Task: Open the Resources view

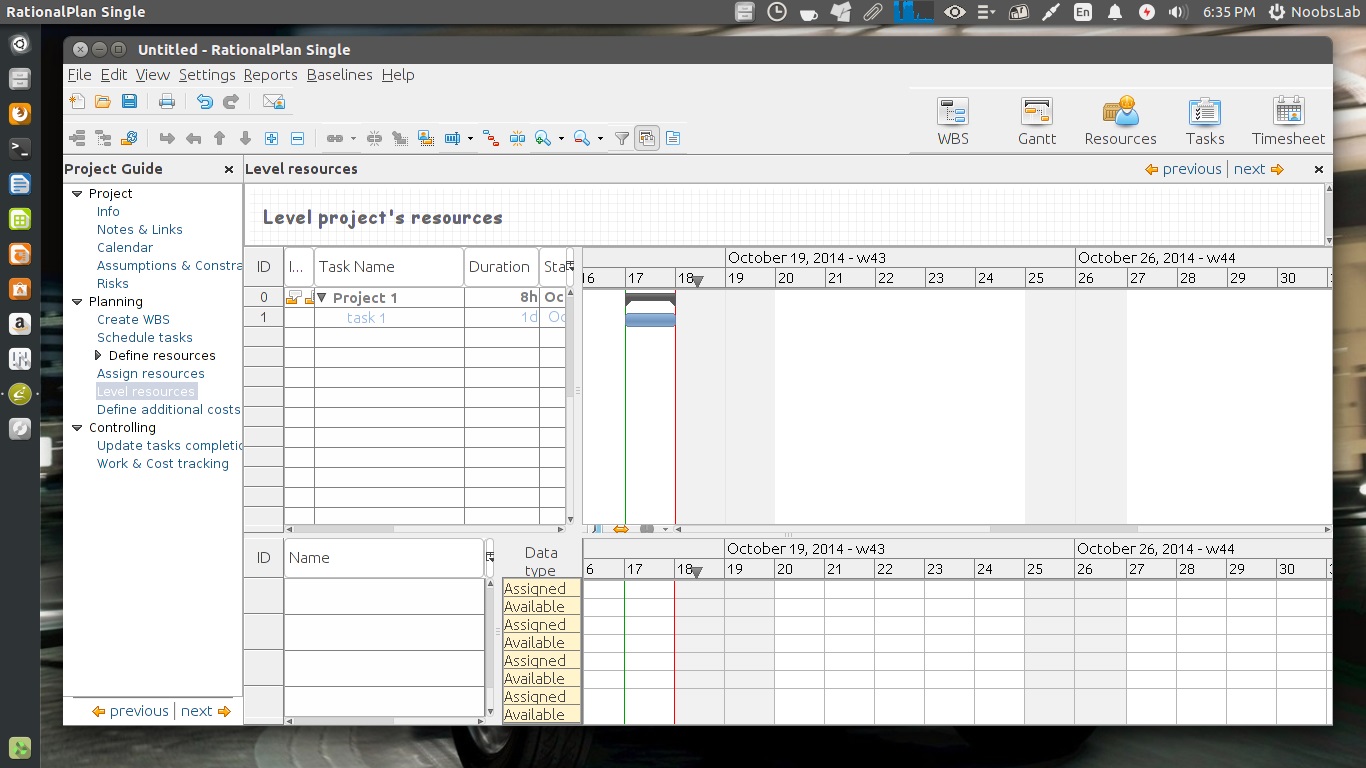Action: pos(1120,121)
